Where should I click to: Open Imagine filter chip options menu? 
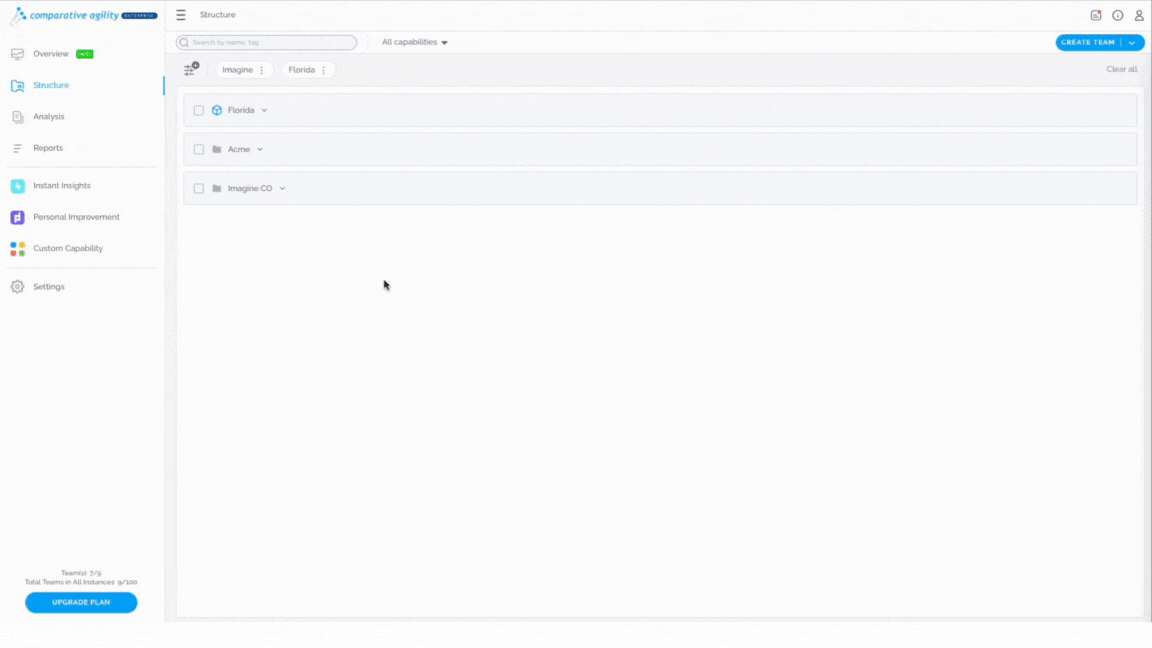point(262,70)
